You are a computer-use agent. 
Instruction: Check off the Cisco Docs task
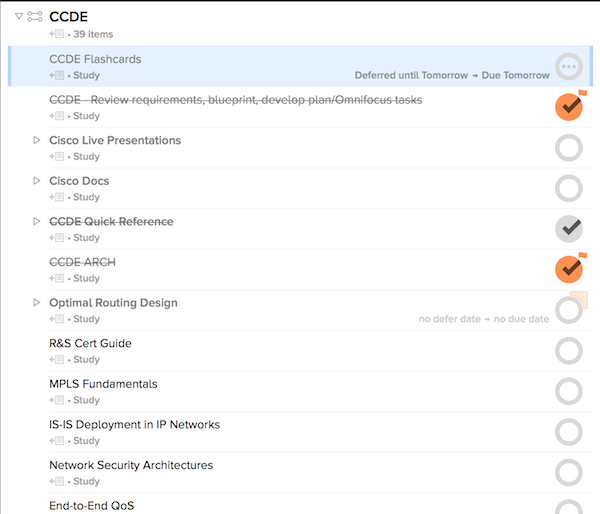[569, 188]
